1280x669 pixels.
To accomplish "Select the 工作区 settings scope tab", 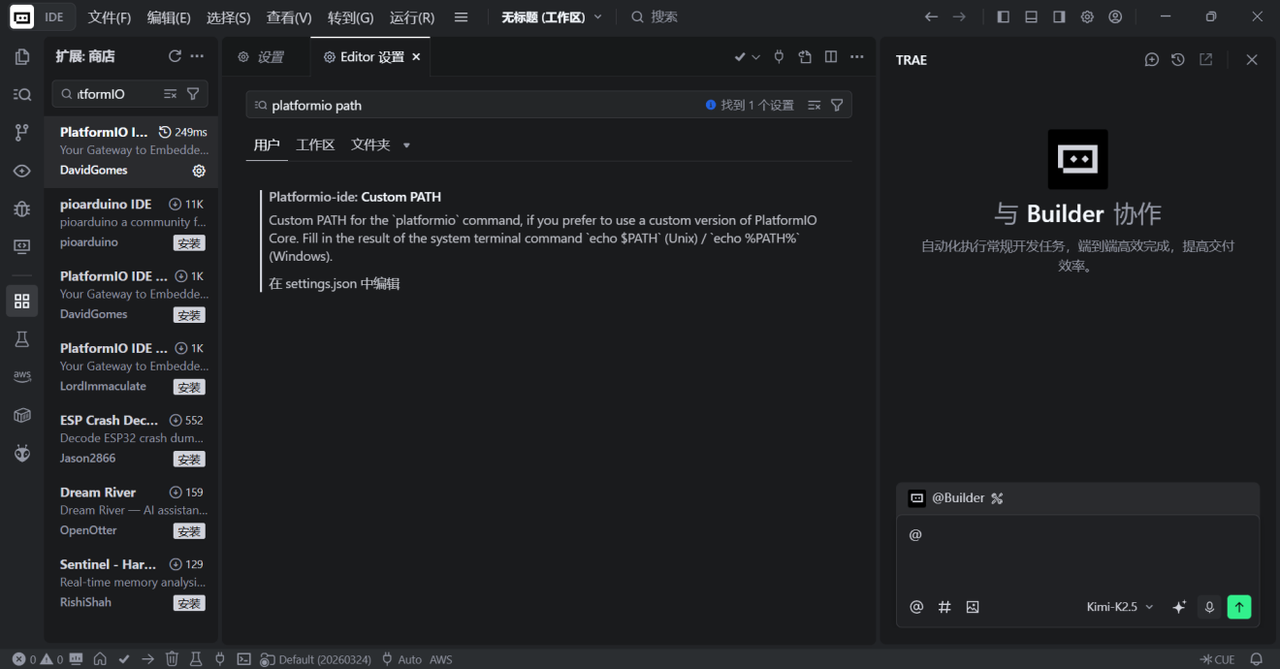I will pyautogui.click(x=315, y=145).
